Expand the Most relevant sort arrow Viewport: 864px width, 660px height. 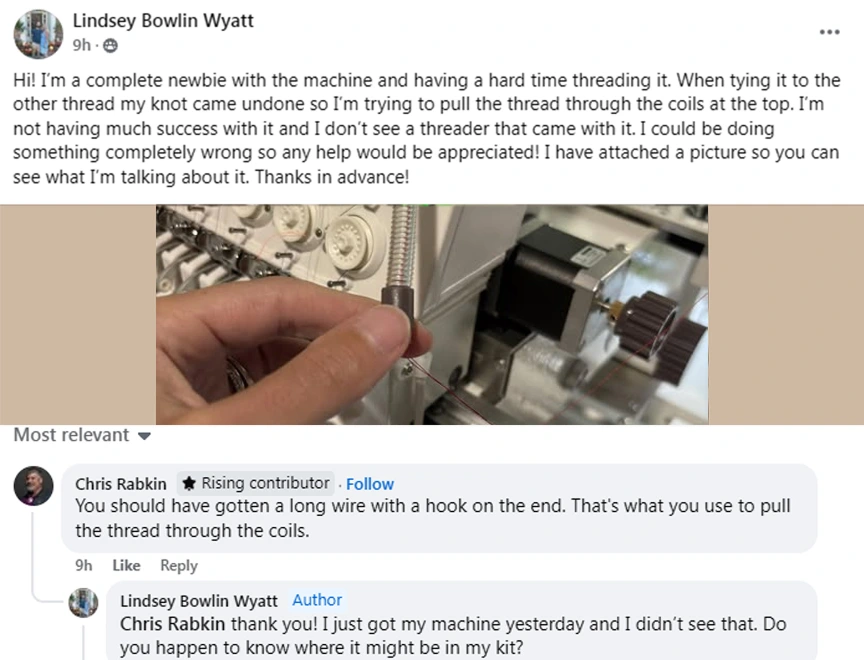pyautogui.click(x=144, y=436)
